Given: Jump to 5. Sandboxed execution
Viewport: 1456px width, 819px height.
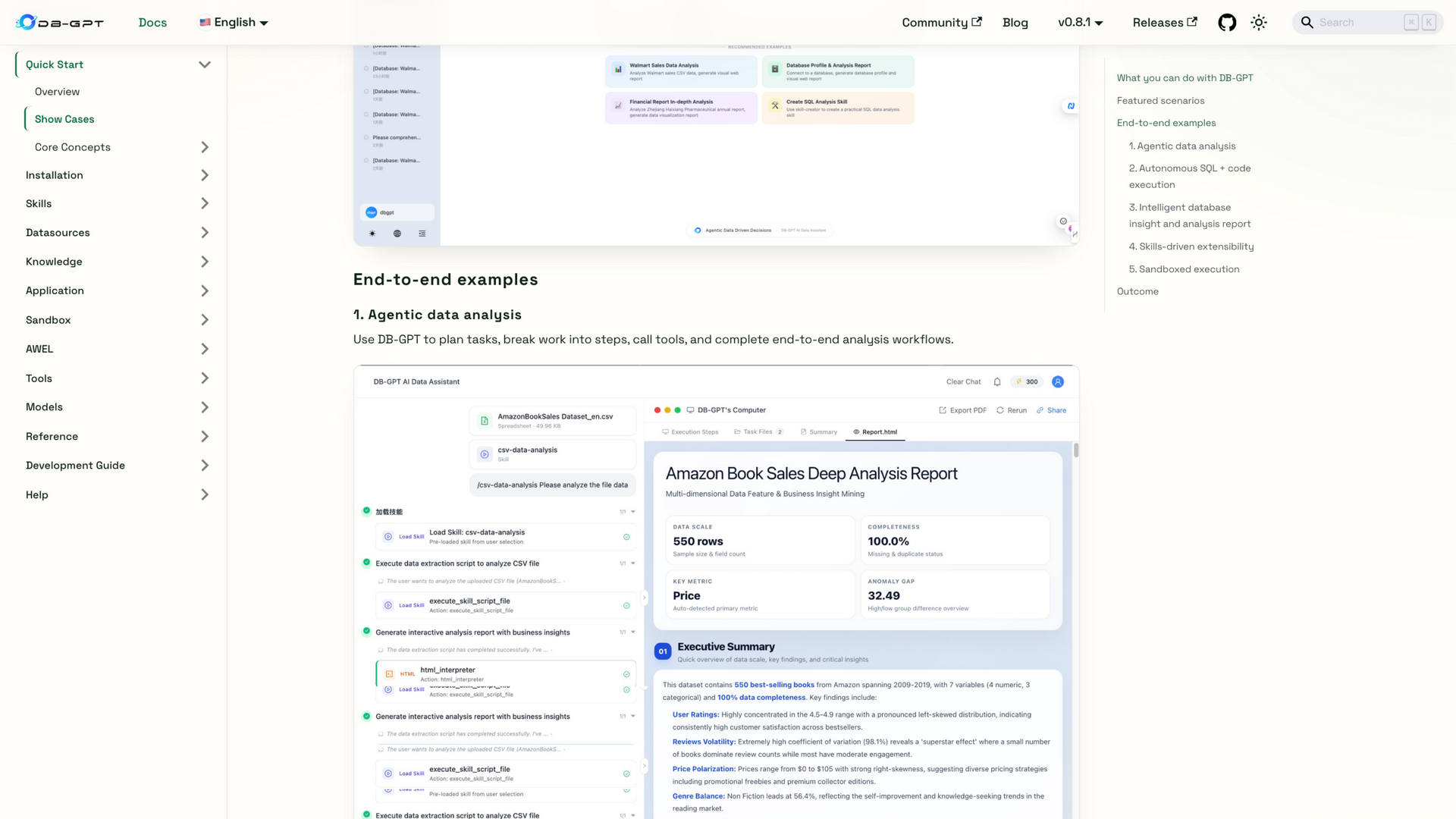Looking at the screenshot, I should [1184, 269].
